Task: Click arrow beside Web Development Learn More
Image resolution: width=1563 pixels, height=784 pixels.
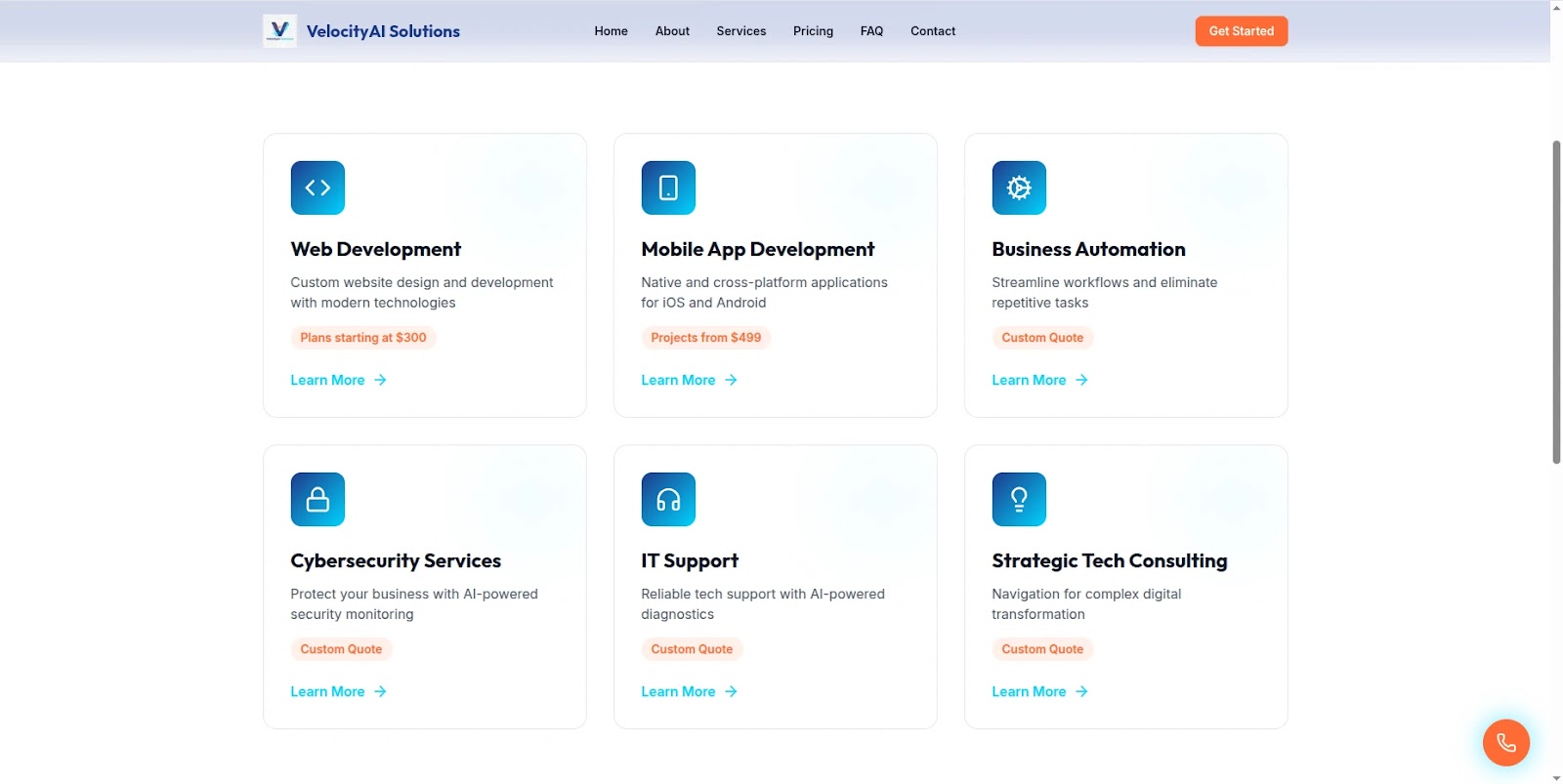Action: coord(381,380)
